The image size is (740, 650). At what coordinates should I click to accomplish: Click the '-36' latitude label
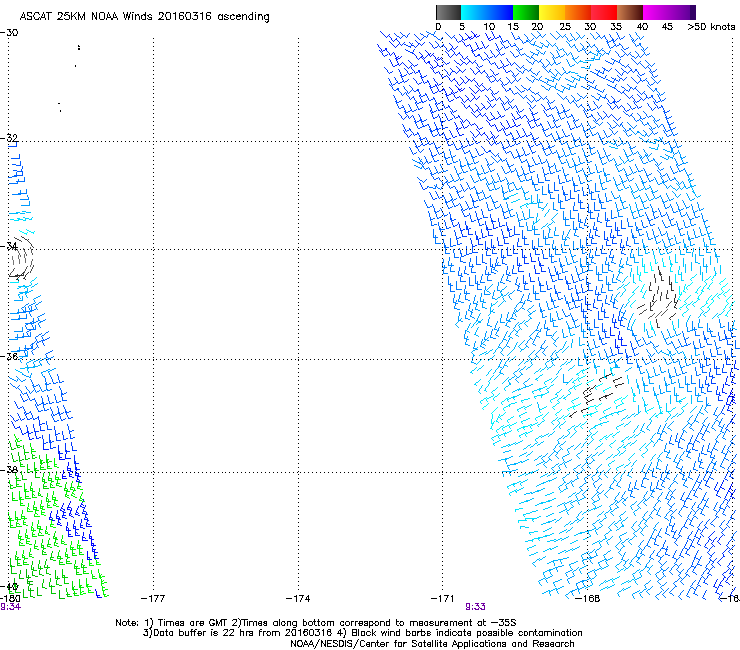pyautogui.click(x=9, y=356)
